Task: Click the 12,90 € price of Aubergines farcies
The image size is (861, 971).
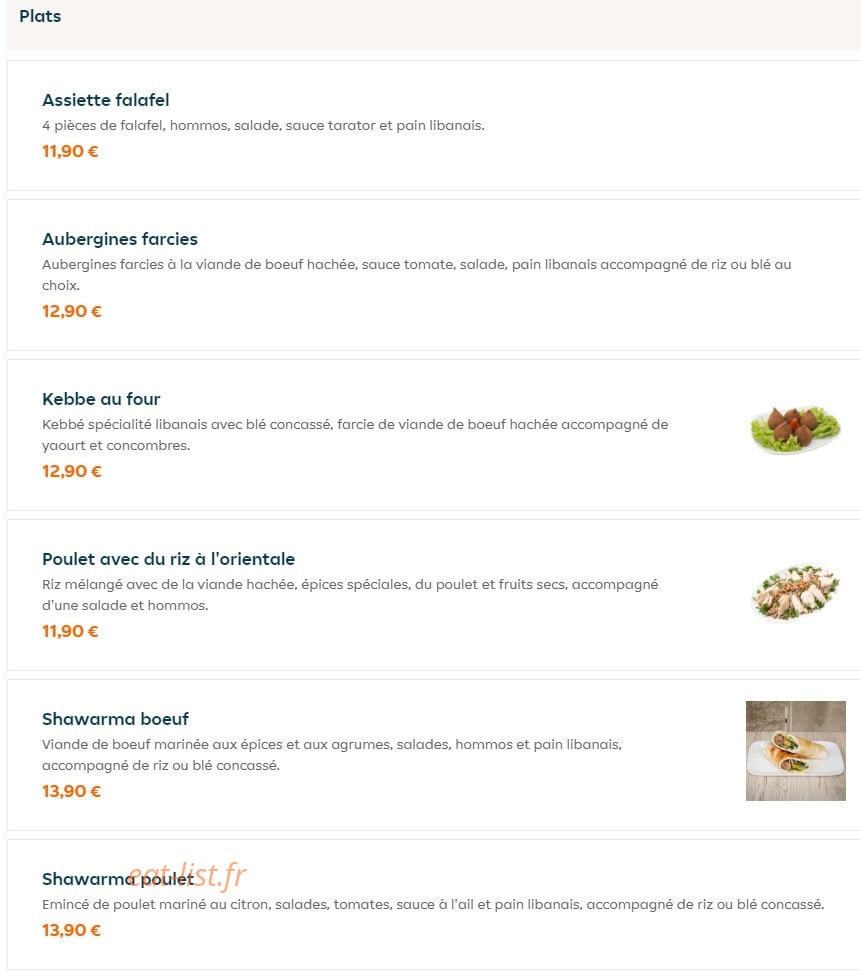Action: pos(71,311)
